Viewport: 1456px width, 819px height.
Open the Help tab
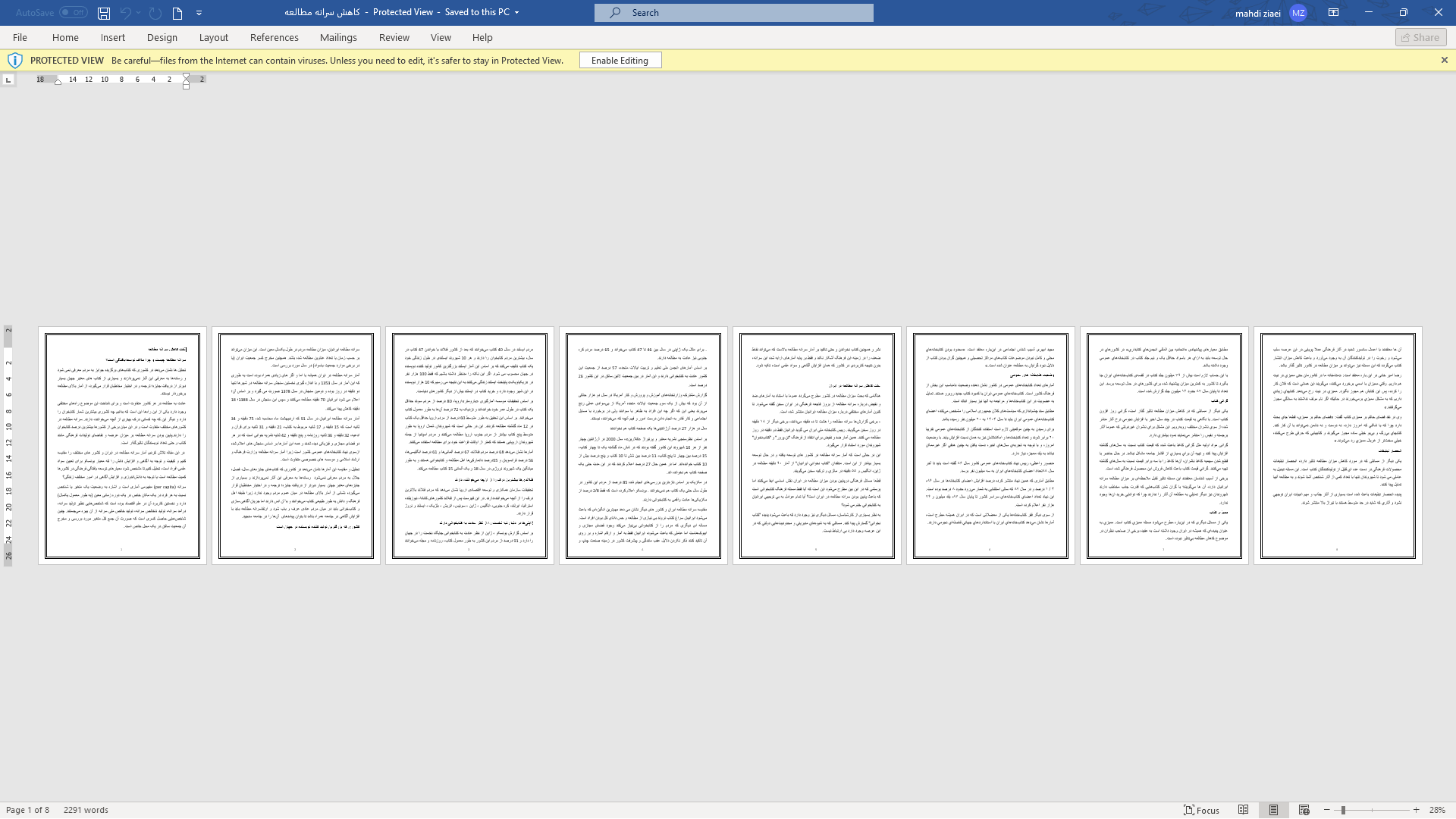point(482,37)
